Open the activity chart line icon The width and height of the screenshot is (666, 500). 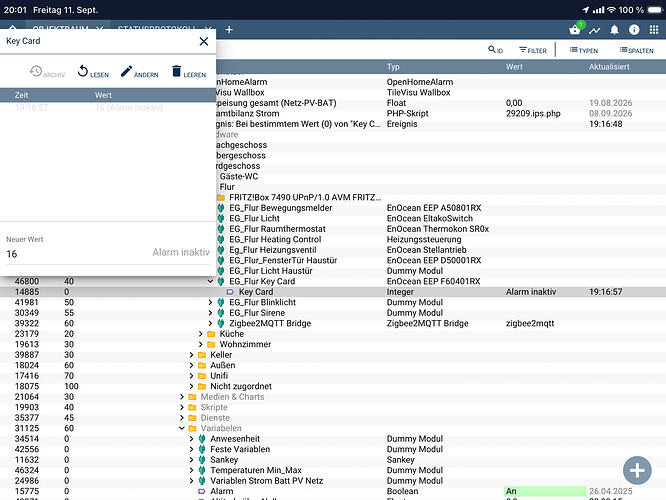coord(594,30)
